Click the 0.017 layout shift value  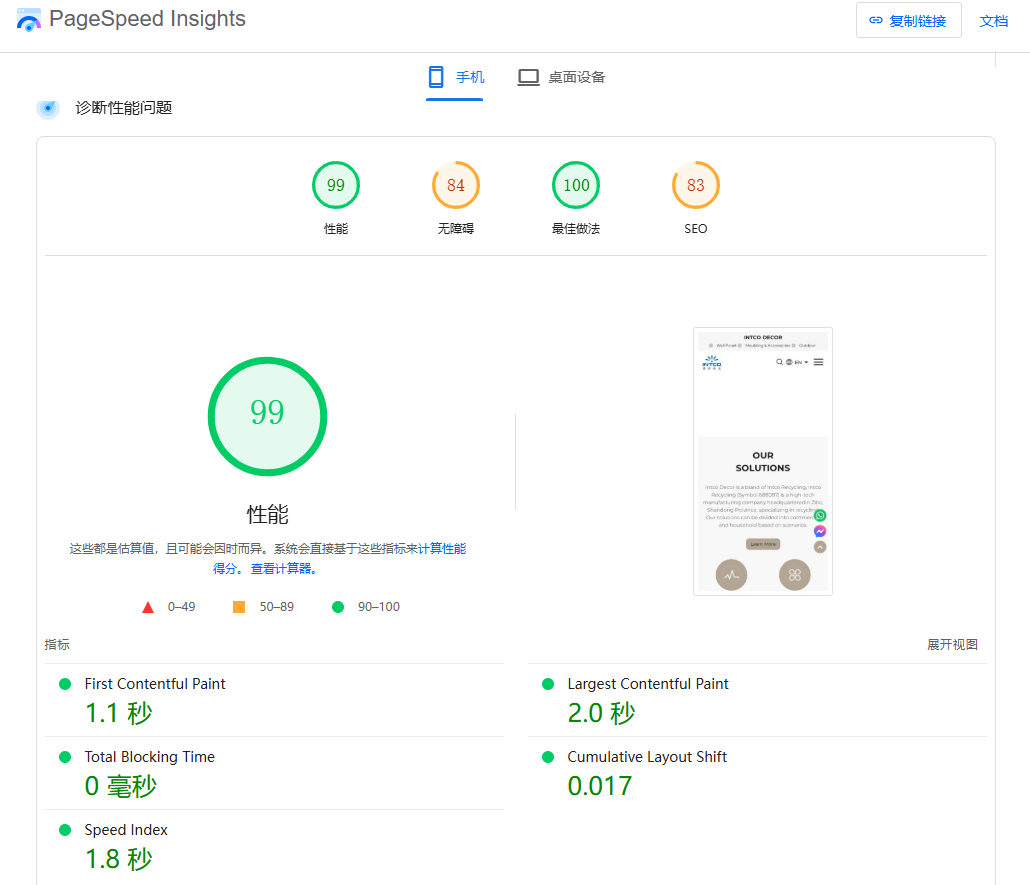tap(600, 786)
